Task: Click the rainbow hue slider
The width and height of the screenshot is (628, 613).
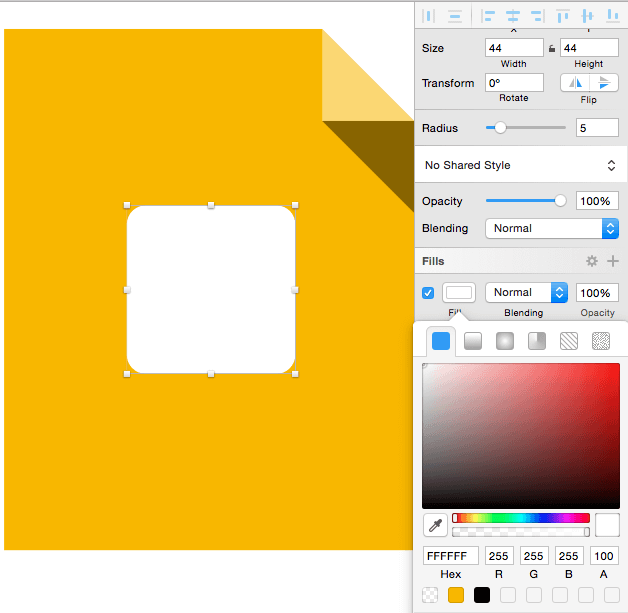Action: [521, 518]
